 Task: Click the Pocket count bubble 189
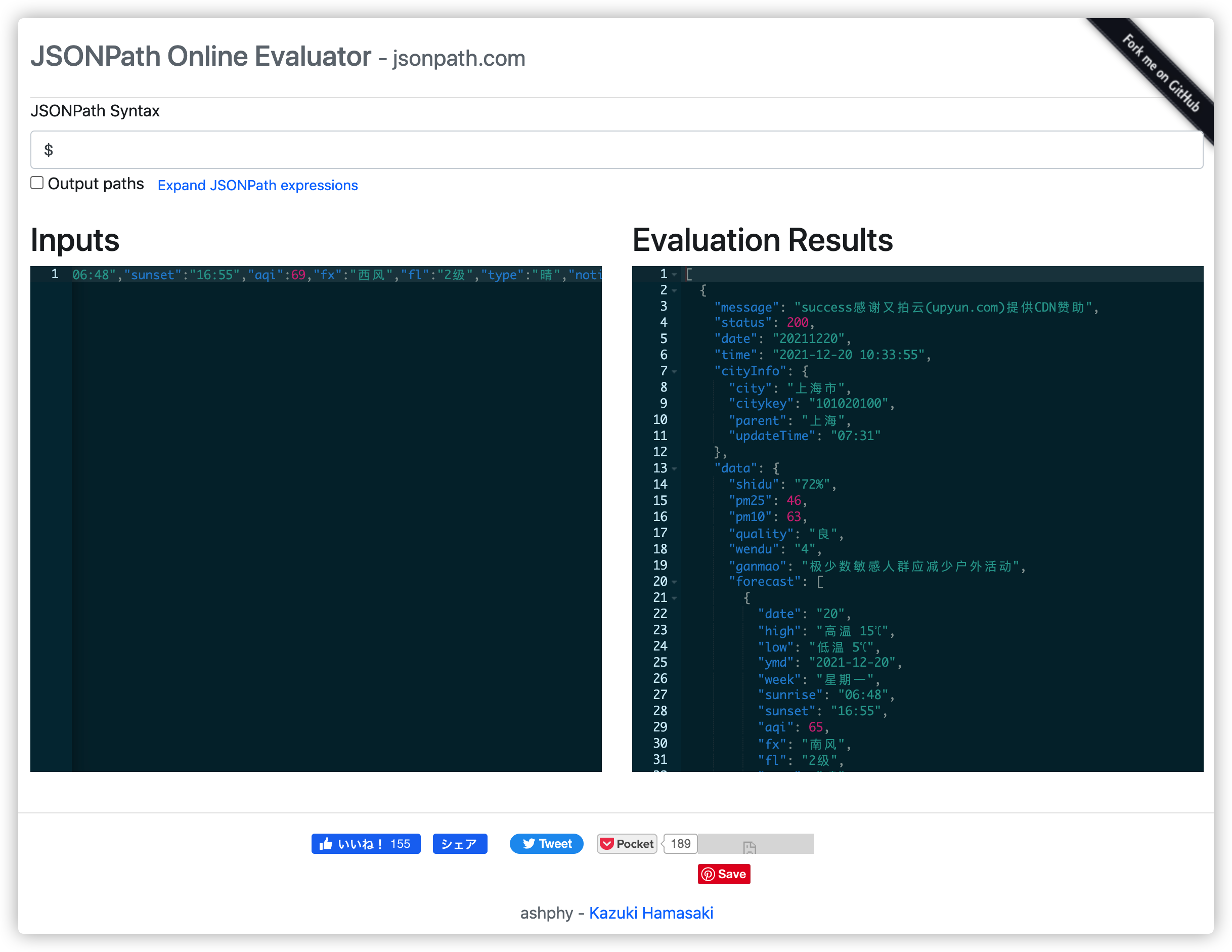[680, 844]
